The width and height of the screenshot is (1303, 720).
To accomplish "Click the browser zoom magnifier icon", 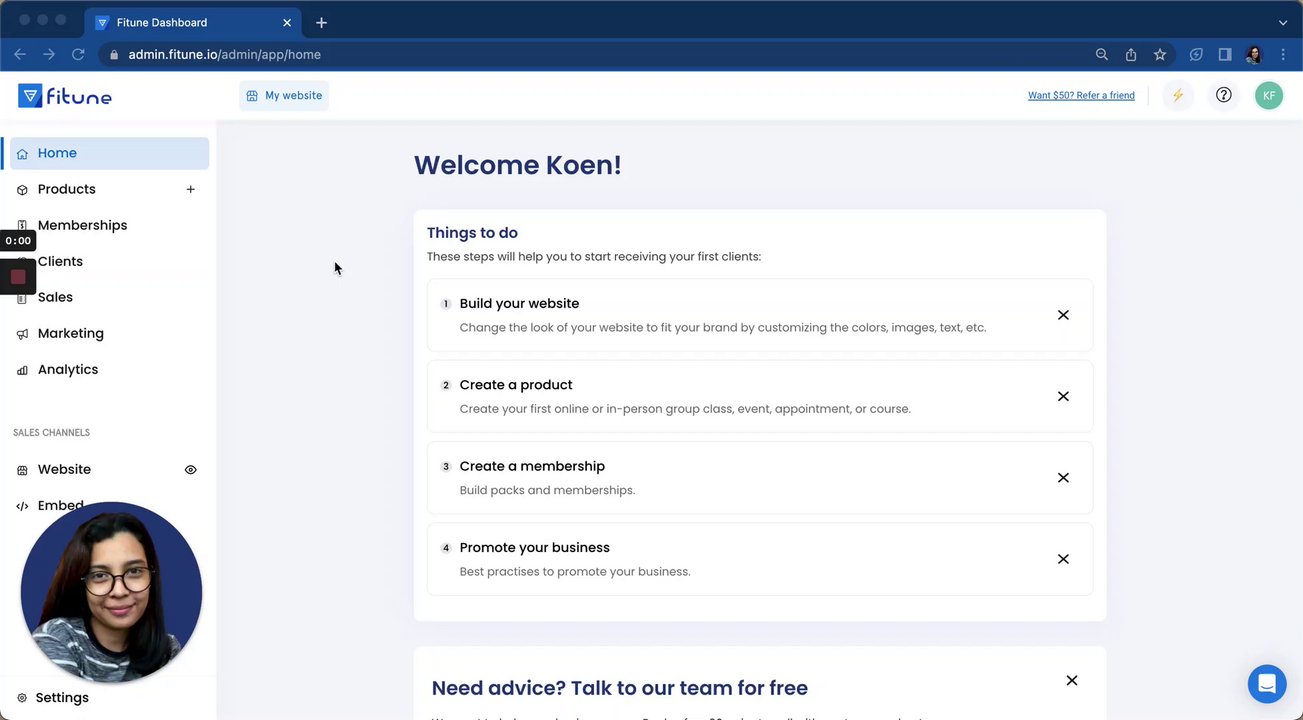I will point(1102,55).
